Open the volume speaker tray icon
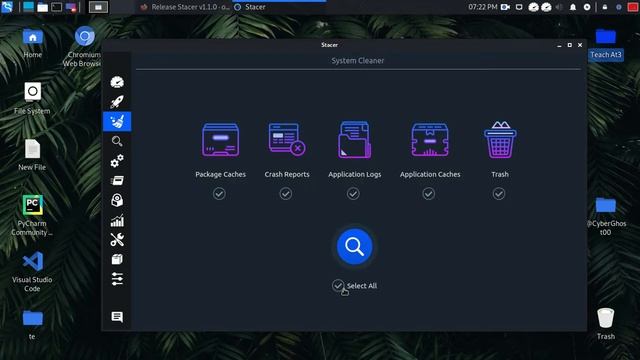This screenshot has height=360, width=640. [559, 7]
